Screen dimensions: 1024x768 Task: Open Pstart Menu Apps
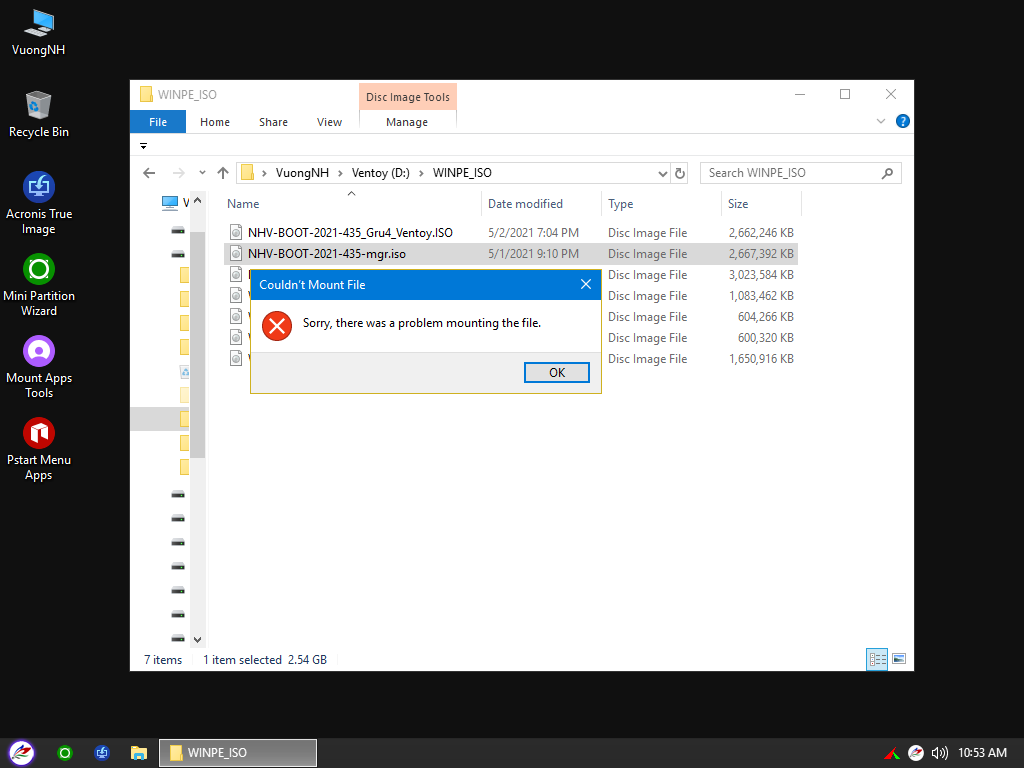point(39,450)
